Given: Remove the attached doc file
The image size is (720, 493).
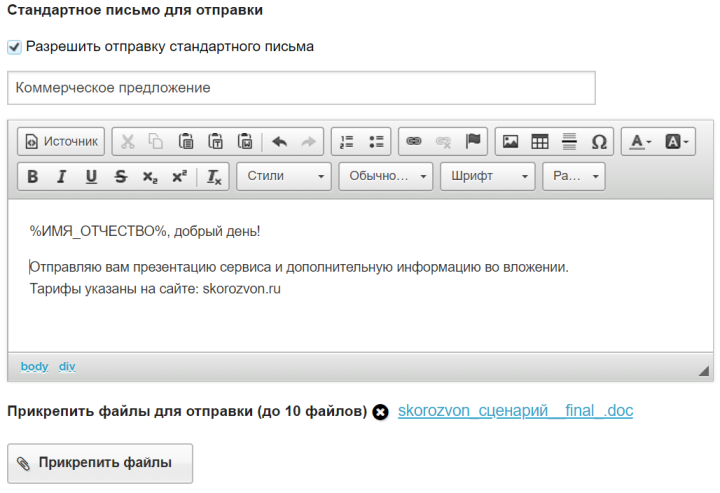Looking at the screenshot, I should tap(380, 412).
